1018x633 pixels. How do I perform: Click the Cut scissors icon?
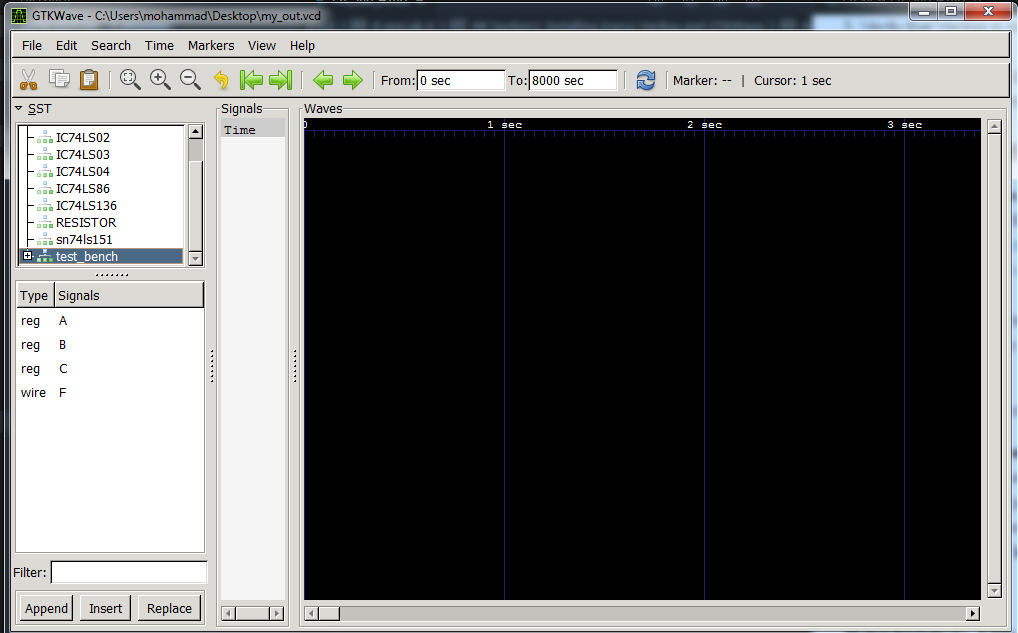[x=28, y=80]
